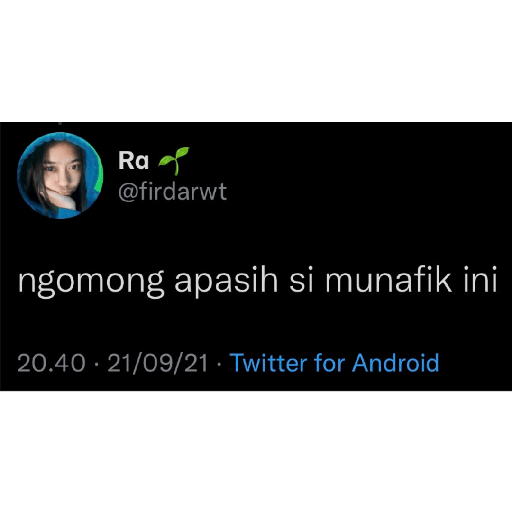Click the word munafik in the tweet

pyautogui.click(x=388, y=279)
